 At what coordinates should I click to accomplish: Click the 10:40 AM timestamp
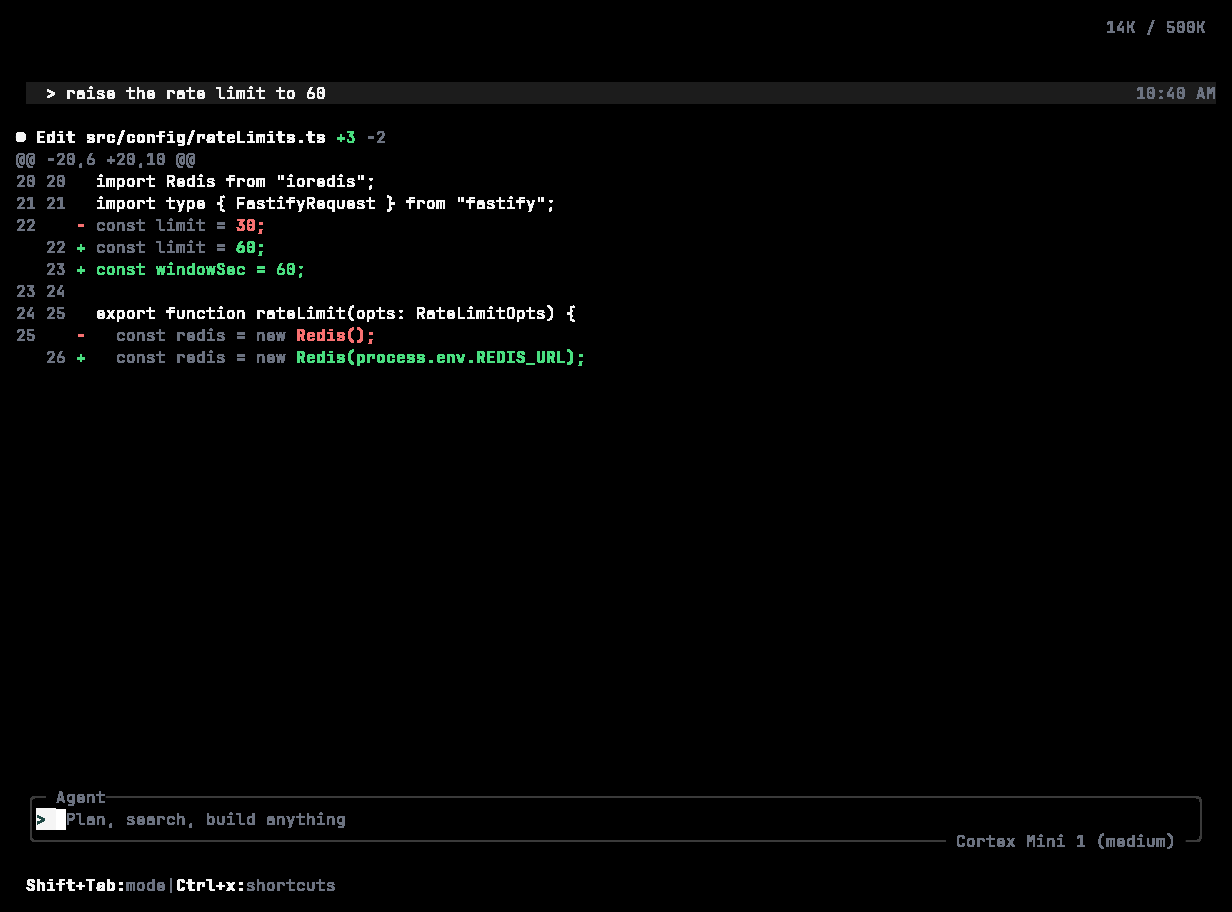tap(1175, 93)
